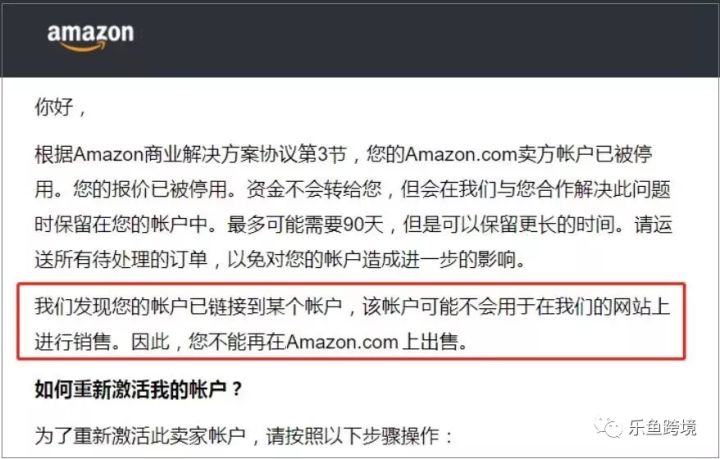The width and height of the screenshot is (720, 459).
Task: Click the greeting 你好 text
Action: (x=54, y=107)
